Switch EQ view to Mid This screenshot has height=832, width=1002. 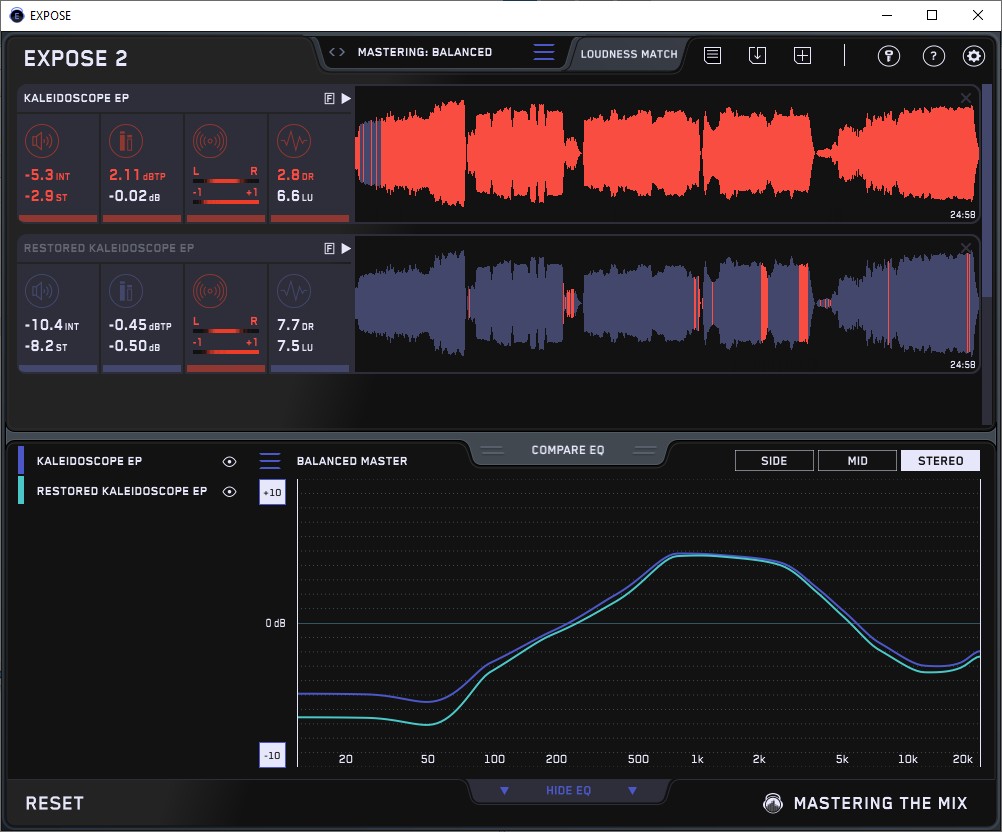(x=857, y=461)
